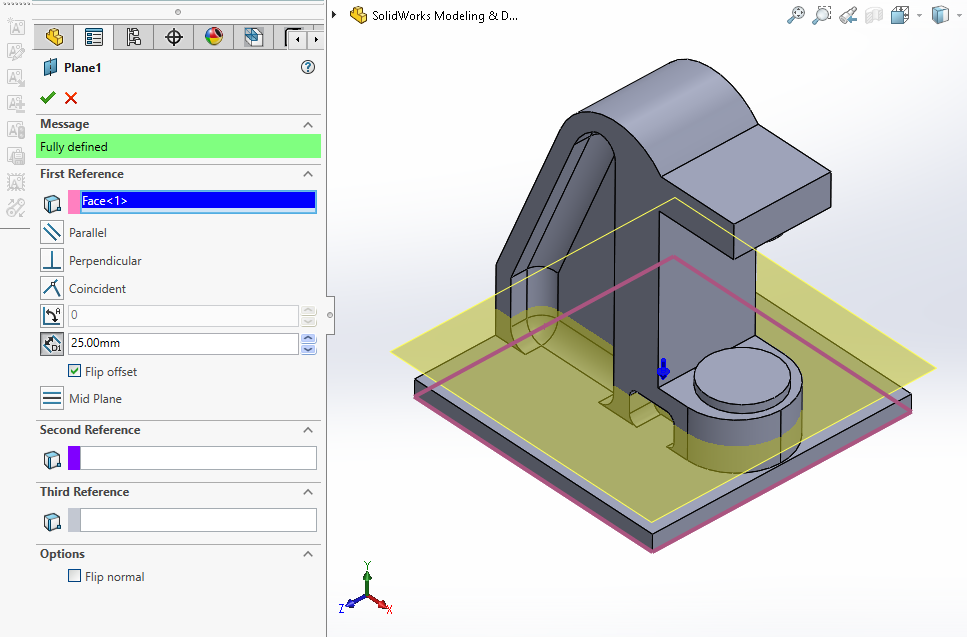This screenshot has width=967, height=637.
Task: Click the green OK checkmark
Action: (x=47, y=97)
